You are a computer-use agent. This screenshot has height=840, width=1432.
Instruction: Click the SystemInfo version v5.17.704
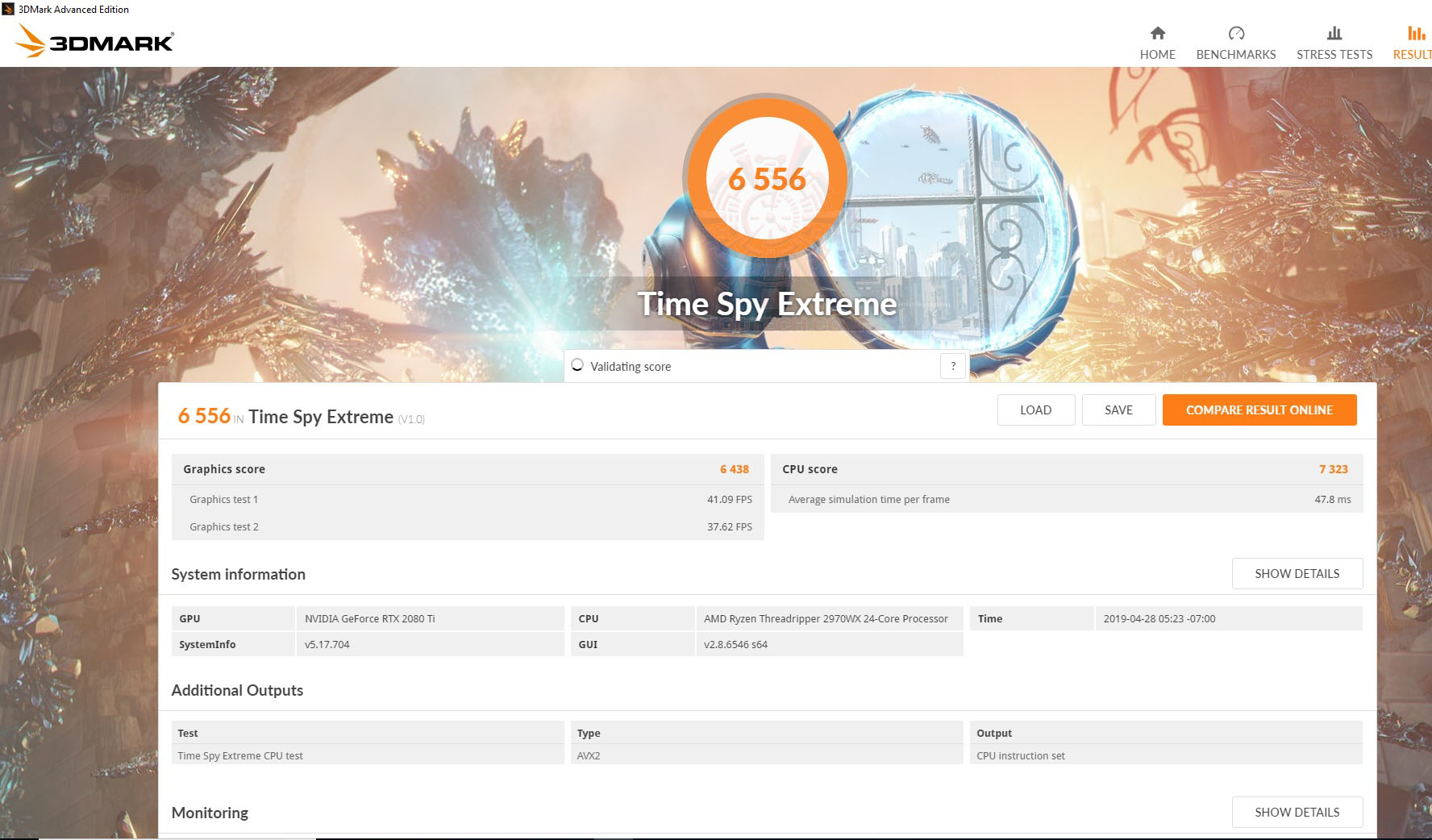(x=327, y=644)
